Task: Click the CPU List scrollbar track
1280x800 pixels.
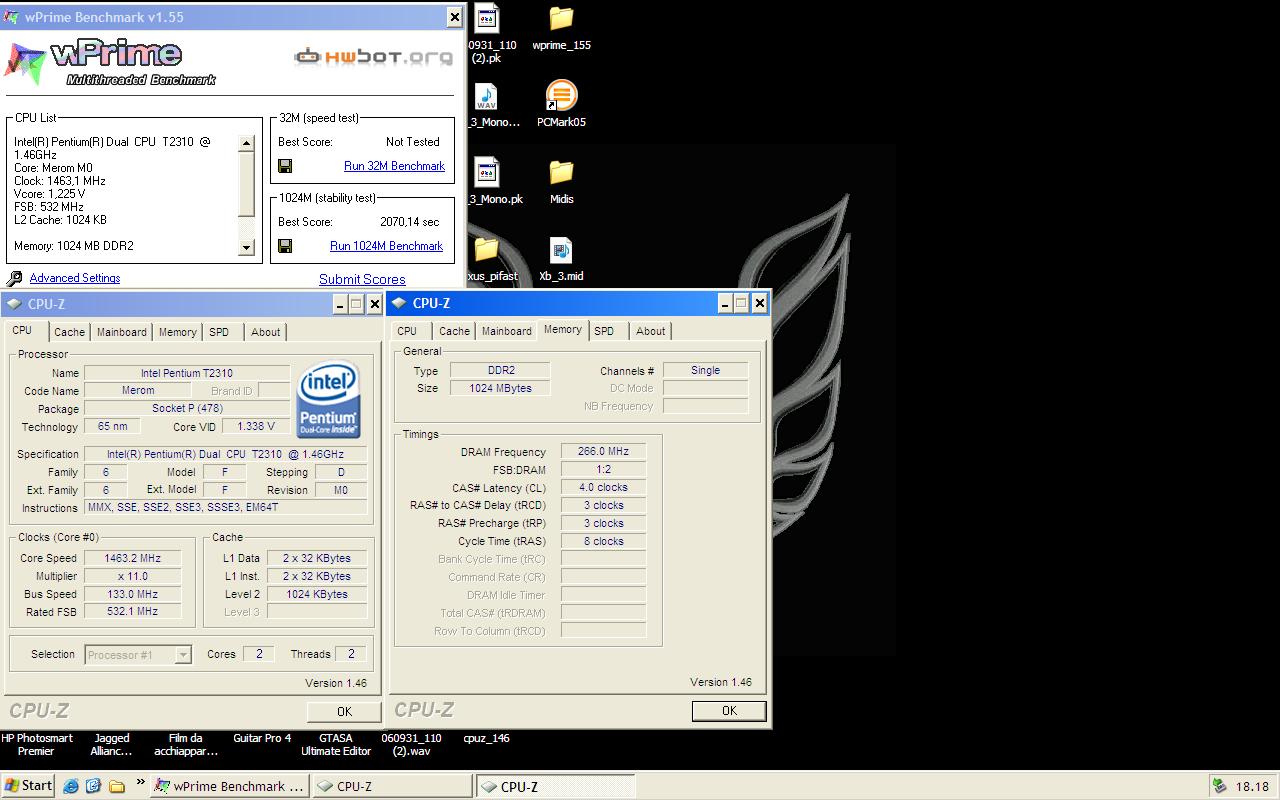Action: click(x=246, y=195)
